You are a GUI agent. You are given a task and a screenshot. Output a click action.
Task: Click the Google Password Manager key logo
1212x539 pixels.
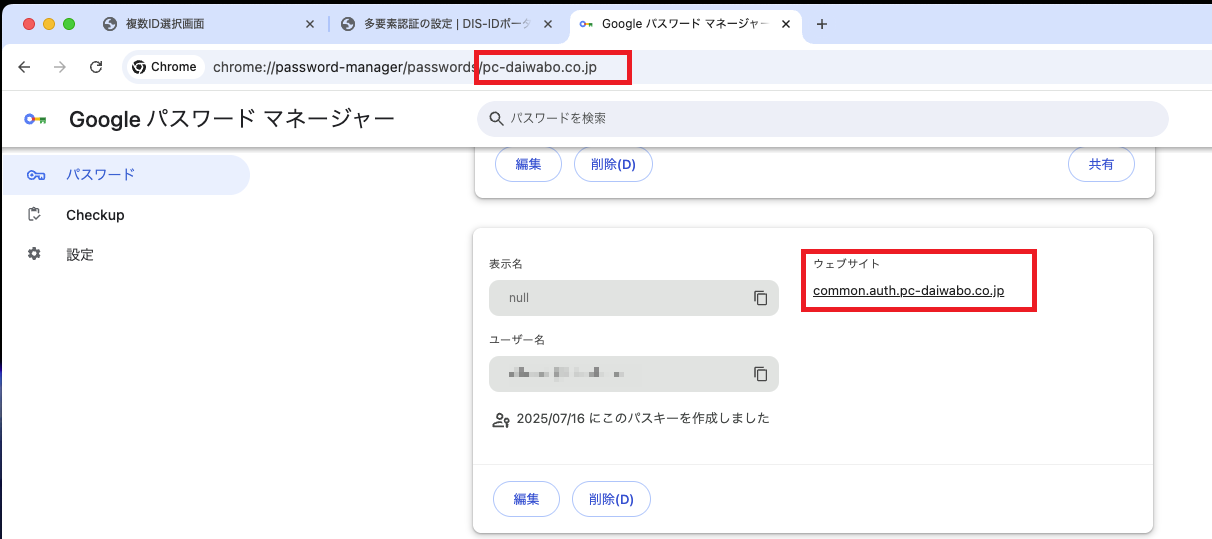click(x=36, y=120)
